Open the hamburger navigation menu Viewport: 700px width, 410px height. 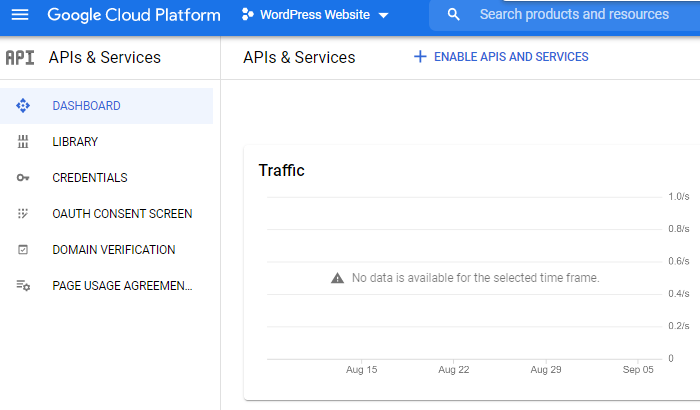coord(20,15)
